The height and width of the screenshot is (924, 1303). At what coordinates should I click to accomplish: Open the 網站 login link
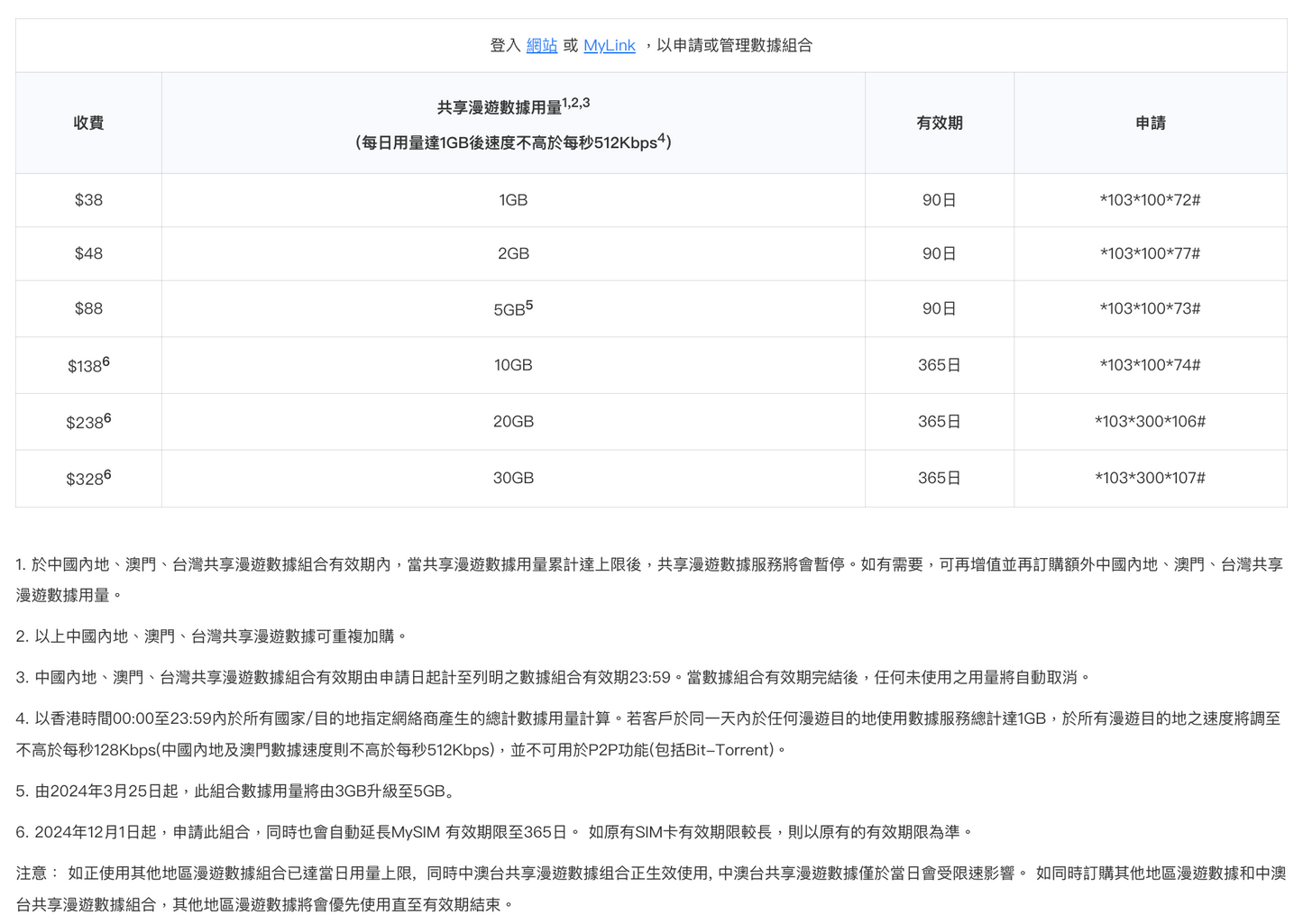[x=542, y=45]
